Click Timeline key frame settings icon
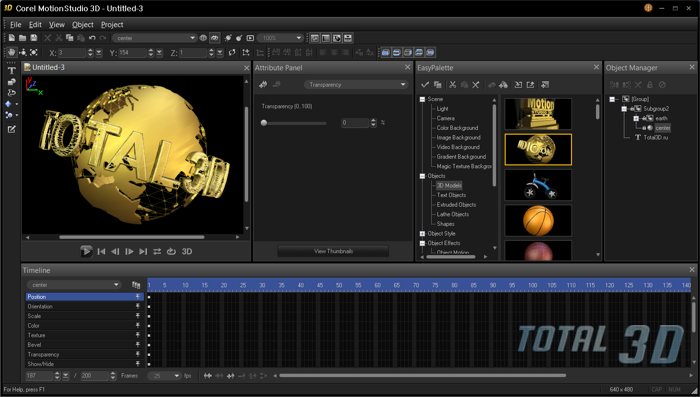 [136, 285]
